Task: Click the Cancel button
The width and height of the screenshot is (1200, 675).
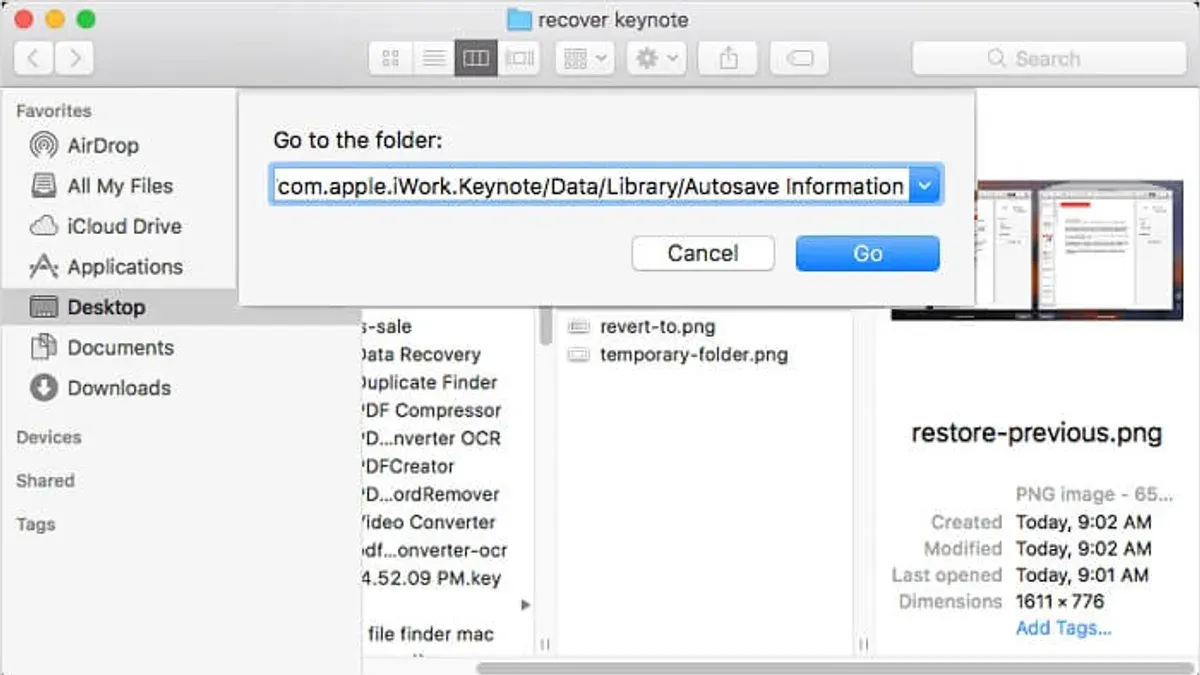Action: (703, 253)
